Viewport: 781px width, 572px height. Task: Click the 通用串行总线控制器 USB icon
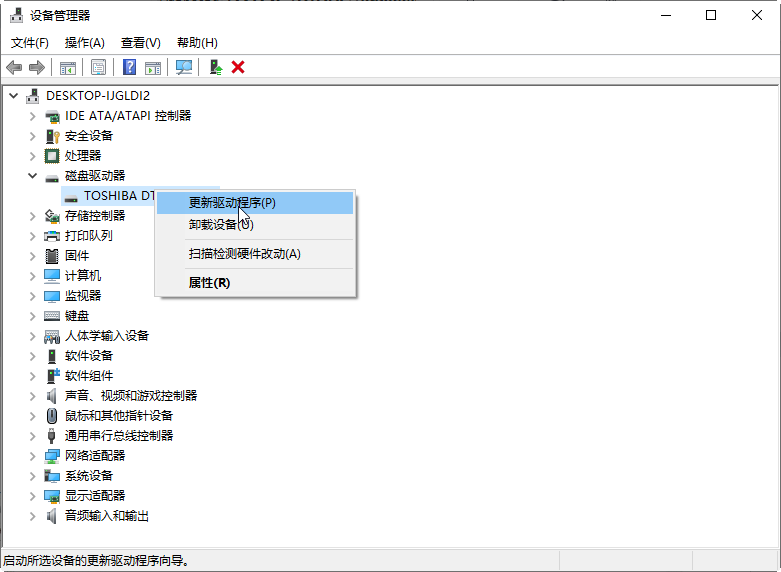(51, 436)
